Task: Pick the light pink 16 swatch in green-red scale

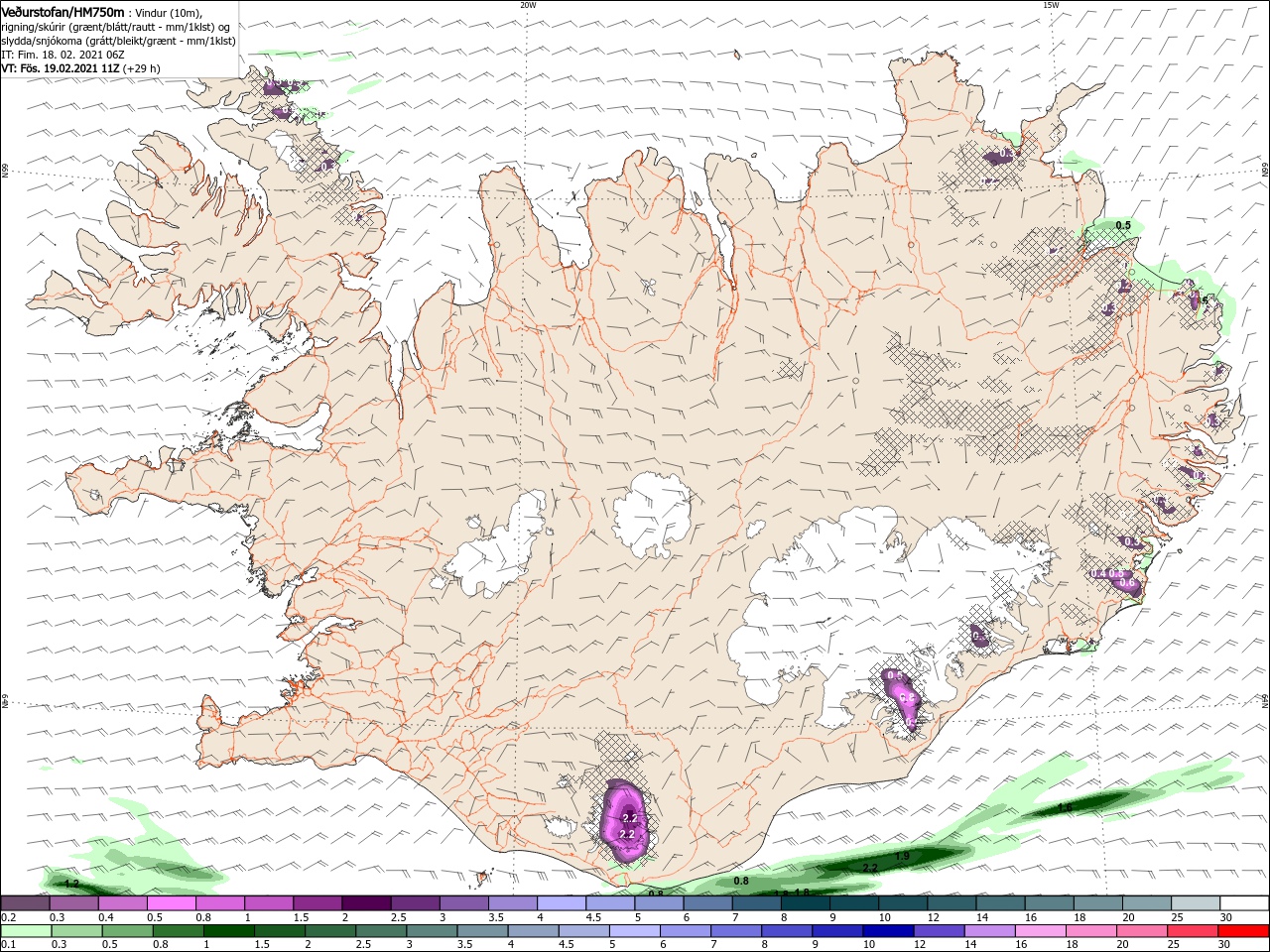Action: coord(1040,931)
